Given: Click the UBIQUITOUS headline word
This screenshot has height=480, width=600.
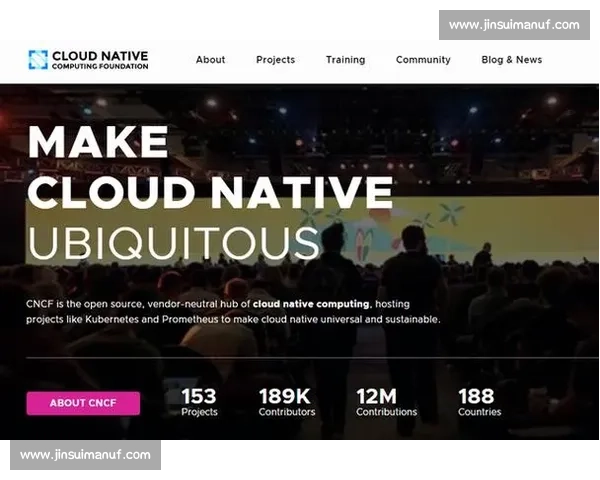Looking at the screenshot, I should coord(173,243).
